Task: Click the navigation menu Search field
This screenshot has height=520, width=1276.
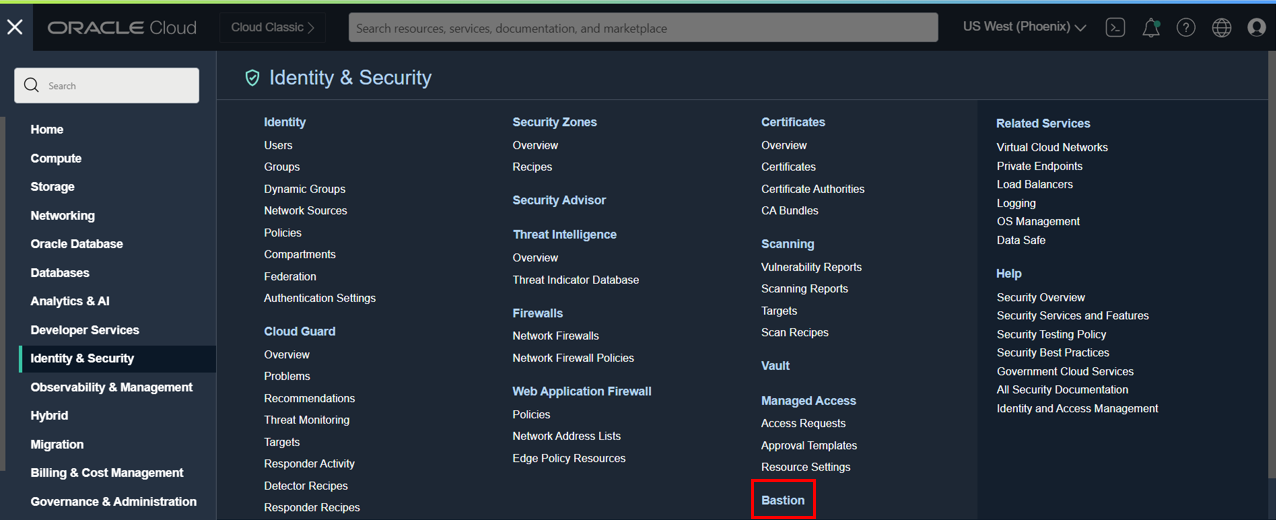Action: coord(107,86)
